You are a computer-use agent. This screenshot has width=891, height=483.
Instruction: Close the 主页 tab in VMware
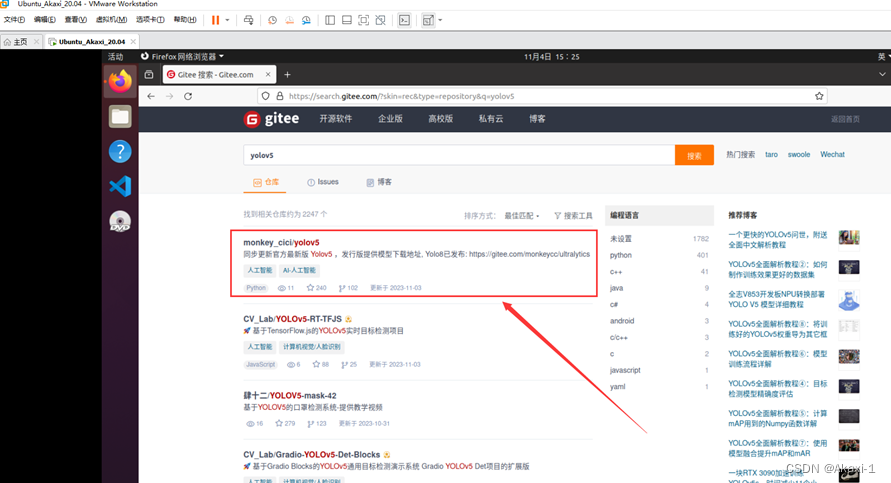(x=36, y=41)
